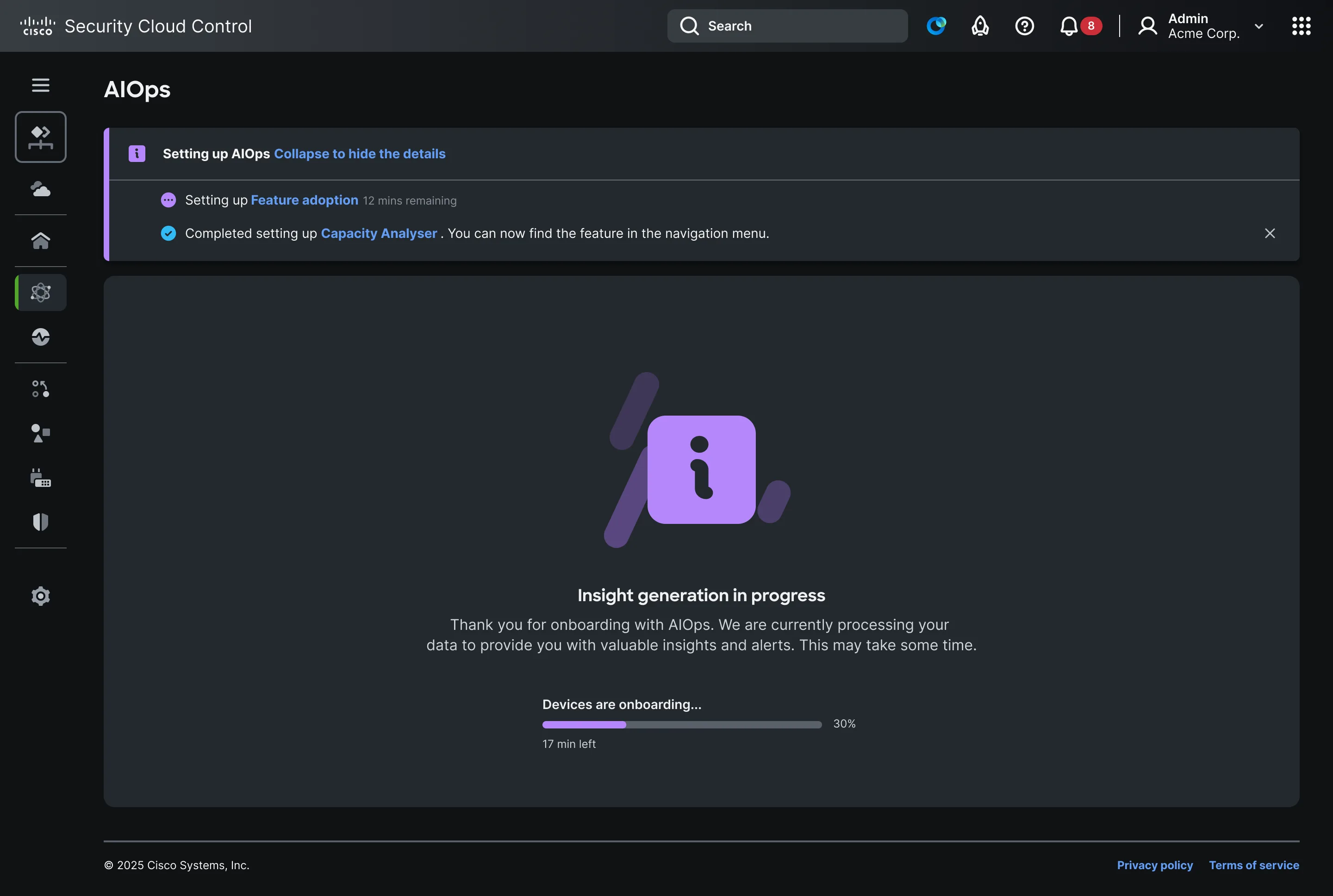Go to the Home icon in the sidebar
The image size is (1333, 896).
41,241
